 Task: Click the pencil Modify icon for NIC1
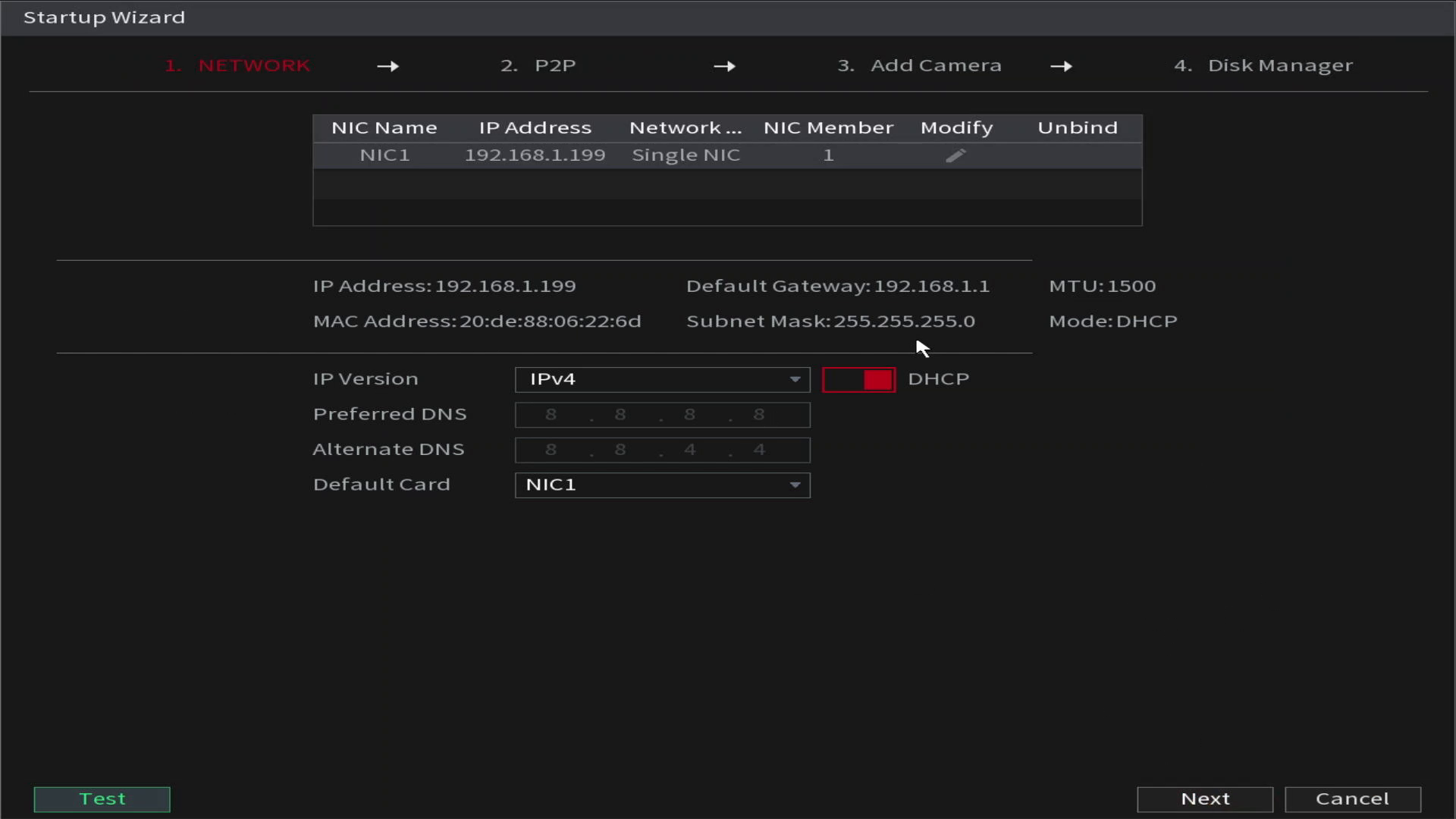(x=955, y=155)
